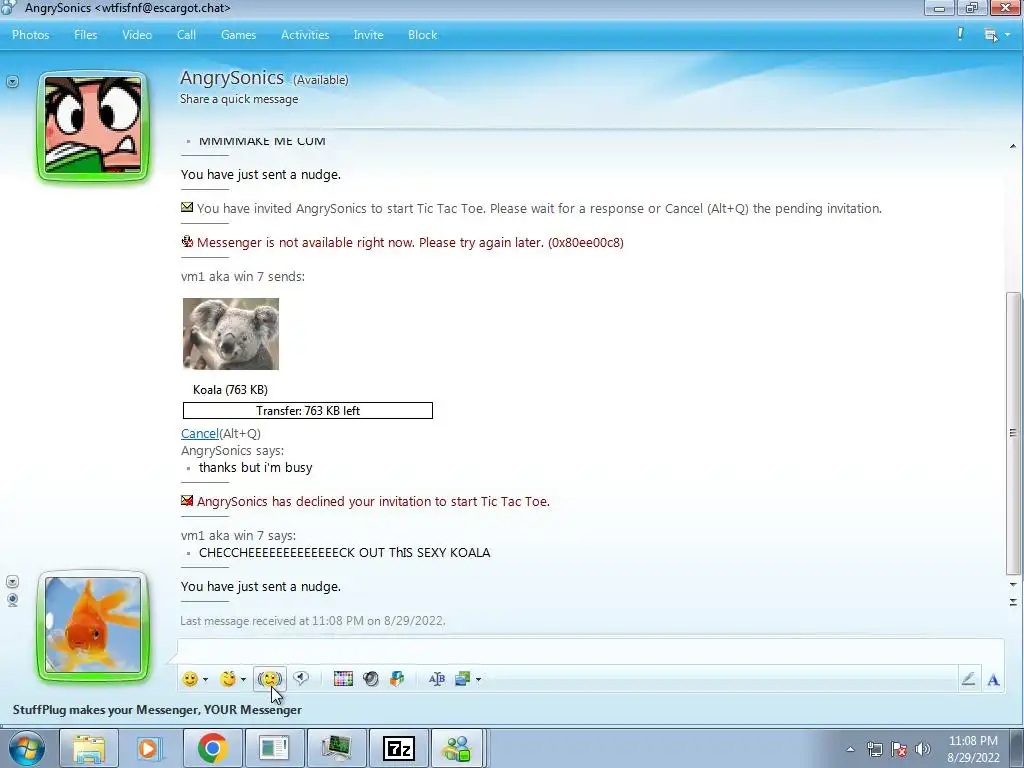Click the declined Tic Tac Toe invitation message
1024x768 pixels.
(373, 502)
